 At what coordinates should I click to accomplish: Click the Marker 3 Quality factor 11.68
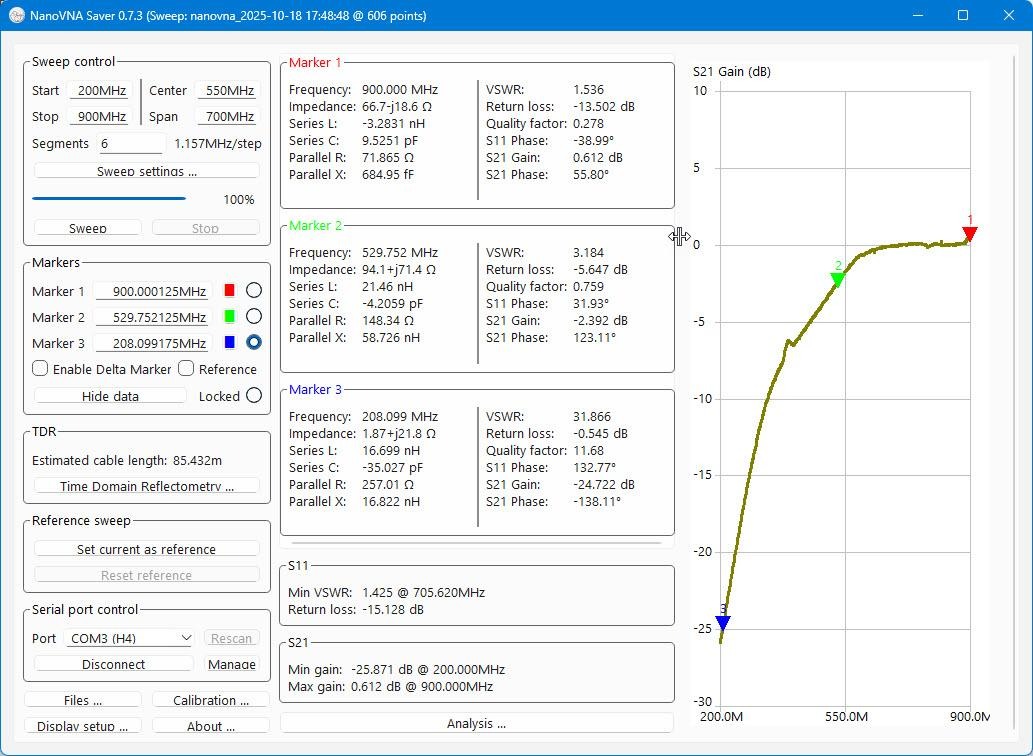pyautogui.click(x=588, y=450)
